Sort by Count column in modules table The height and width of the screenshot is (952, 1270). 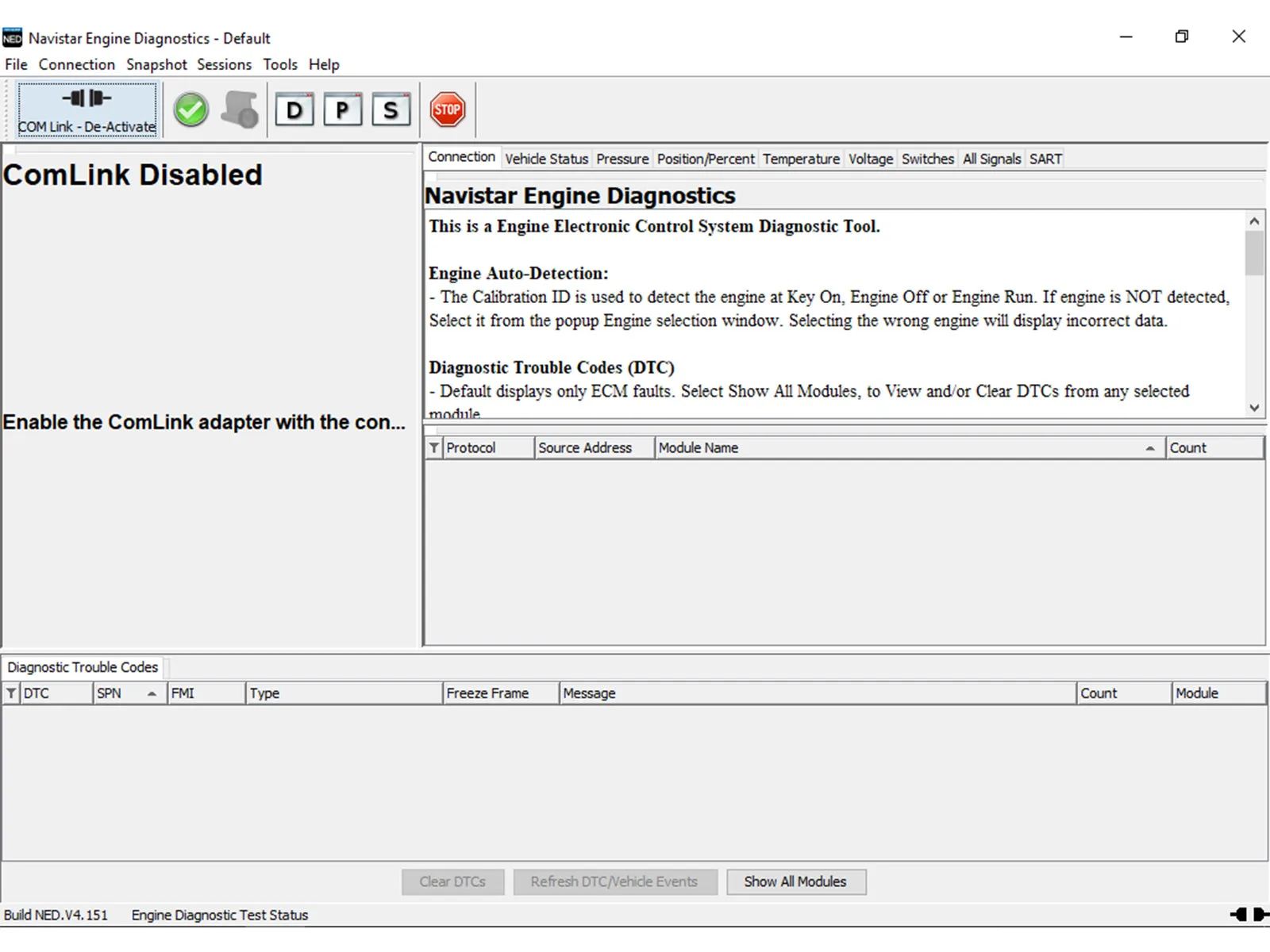click(1214, 447)
